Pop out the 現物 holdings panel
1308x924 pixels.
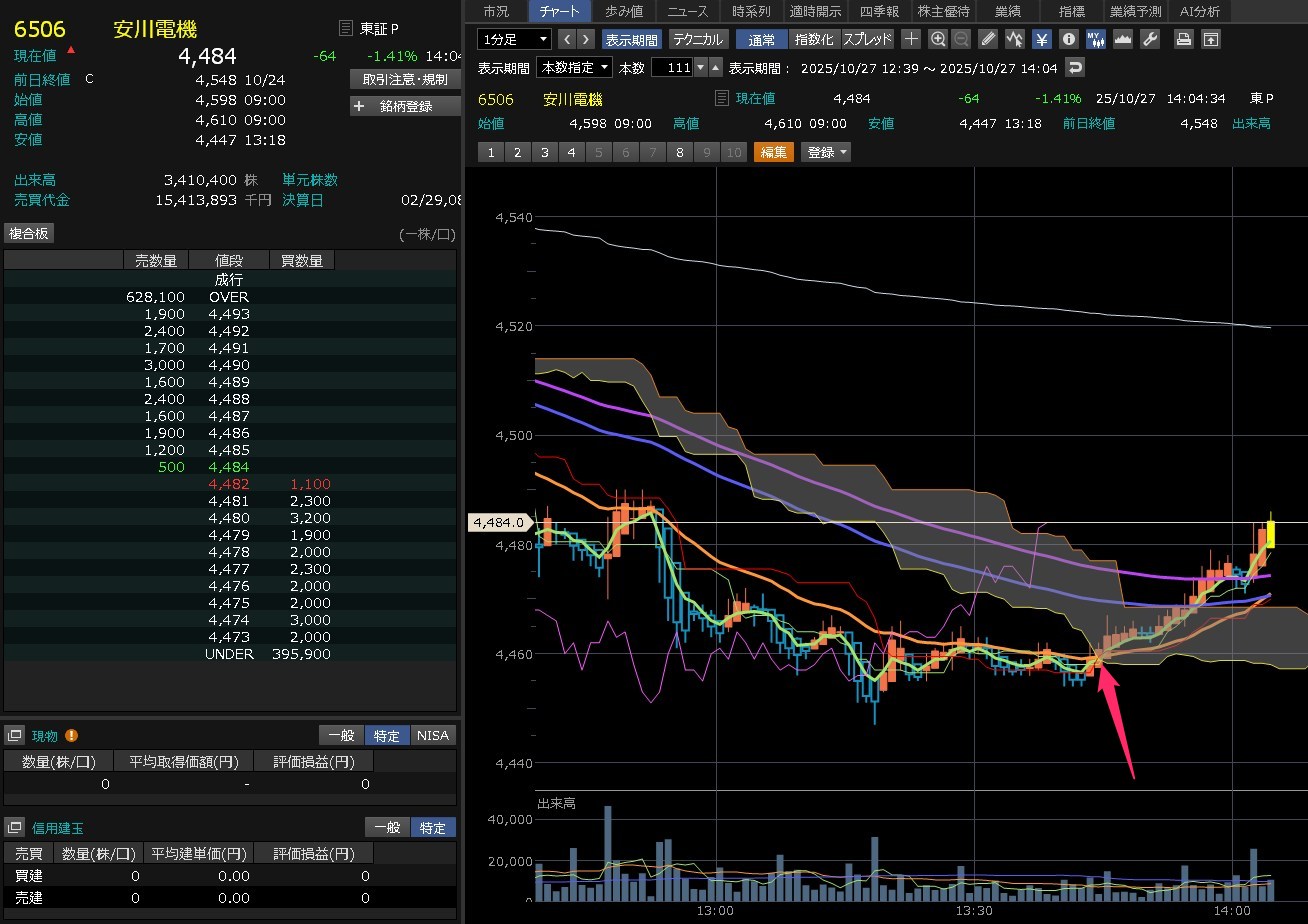[14, 735]
